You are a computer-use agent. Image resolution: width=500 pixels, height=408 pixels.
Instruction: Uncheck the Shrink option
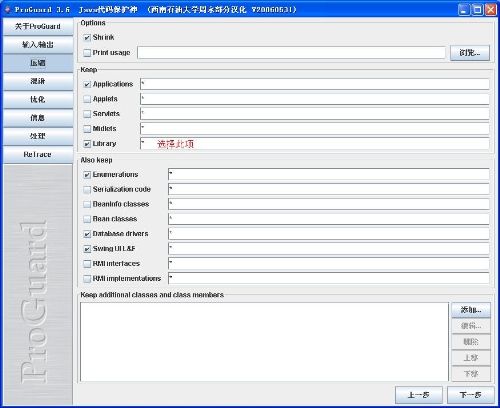(87, 38)
